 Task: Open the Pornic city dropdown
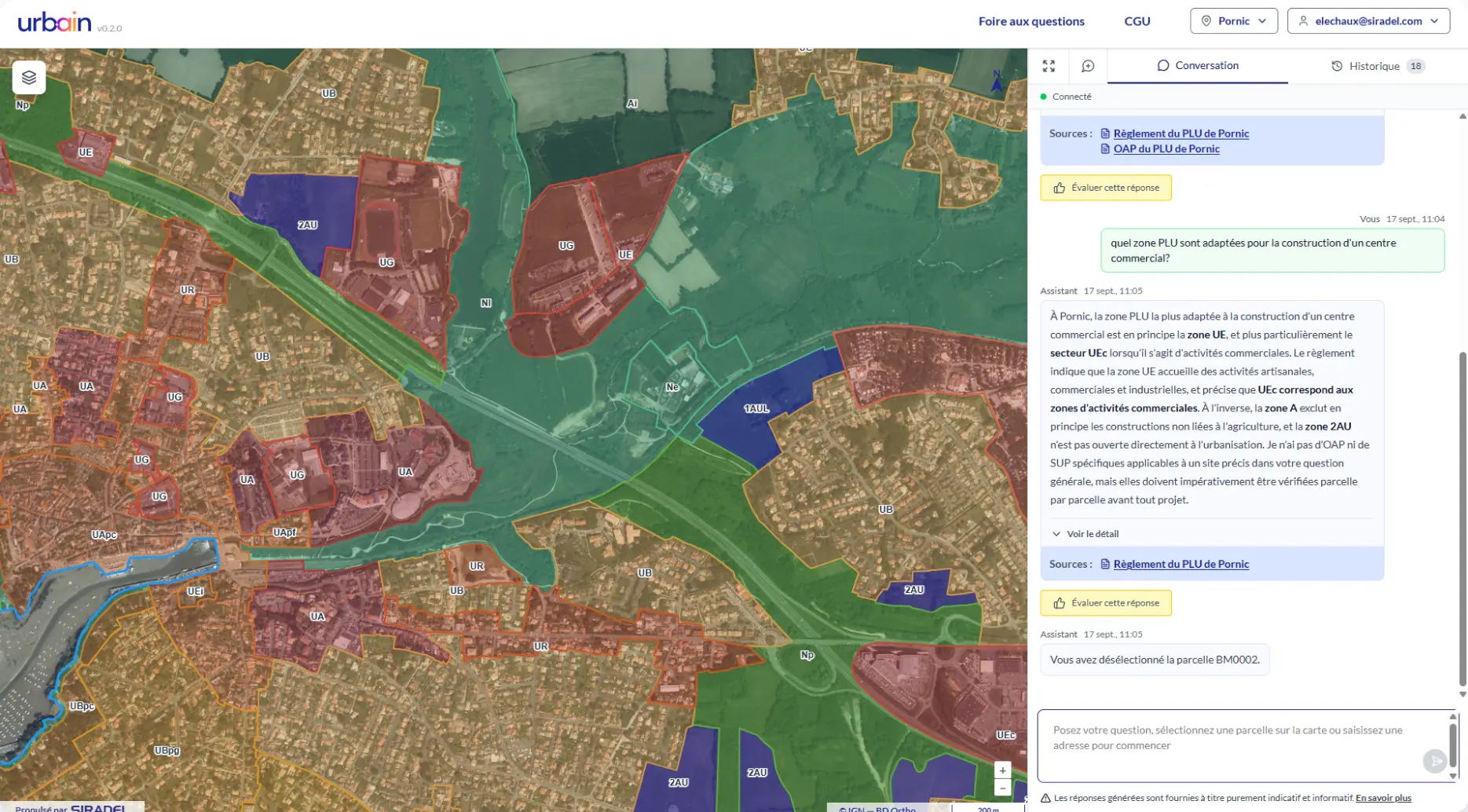tap(1234, 21)
